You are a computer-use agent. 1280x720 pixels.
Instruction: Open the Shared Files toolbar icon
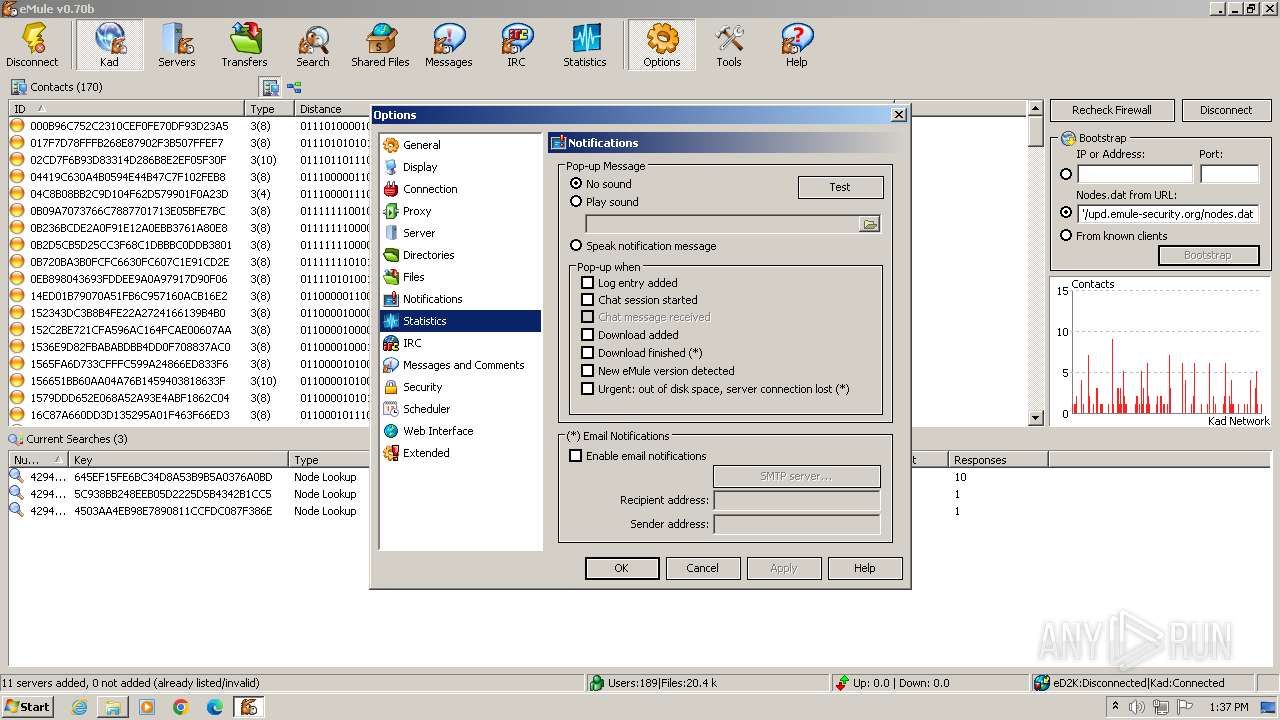coord(381,45)
